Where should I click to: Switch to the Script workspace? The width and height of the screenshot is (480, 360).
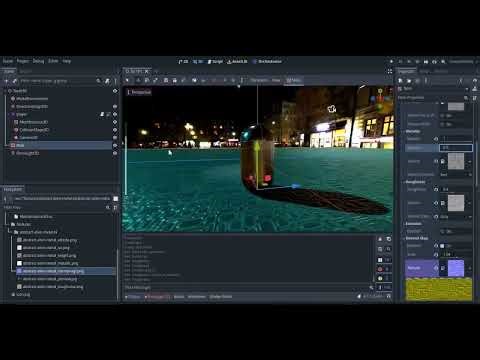click(215, 61)
